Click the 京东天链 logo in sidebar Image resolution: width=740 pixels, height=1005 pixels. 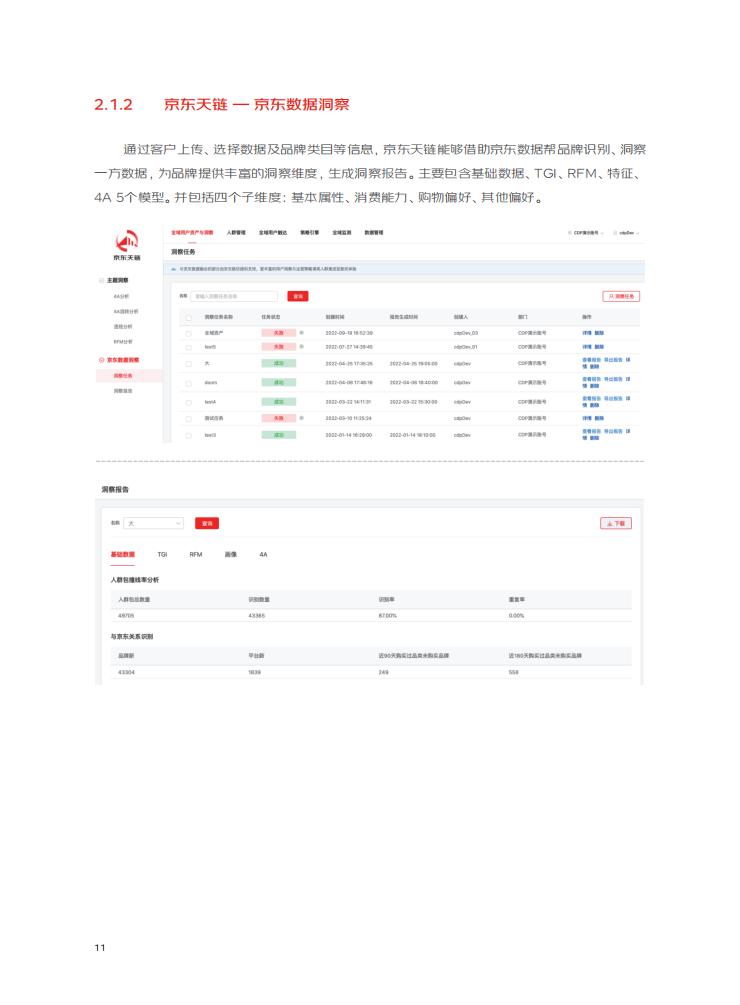click(x=127, y=245)
